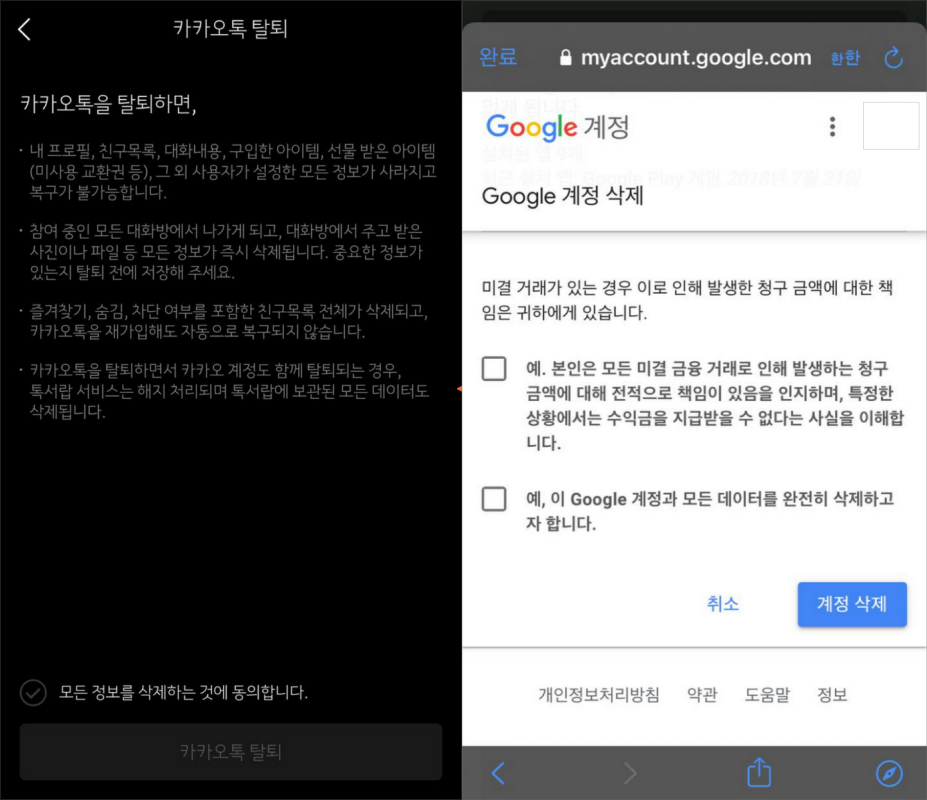The width and height of the screenshot is (927, 800).
Task: Check agreement to delete all information
Action: click(33, 692)
